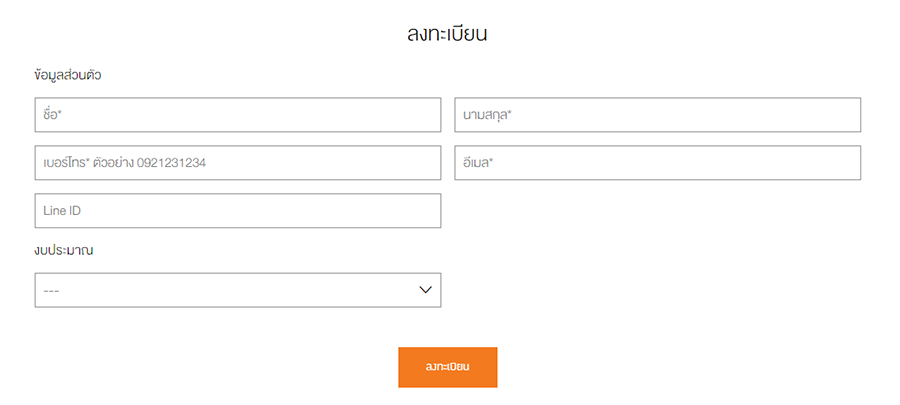The image size is (900, 405).
Task: Click the empty right side of Line ID box
Action: click(x=350, y=210)
